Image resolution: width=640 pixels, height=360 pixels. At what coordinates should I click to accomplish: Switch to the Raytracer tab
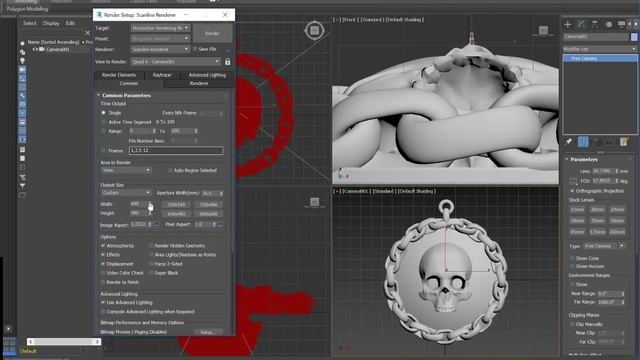(x=162, y=75)
